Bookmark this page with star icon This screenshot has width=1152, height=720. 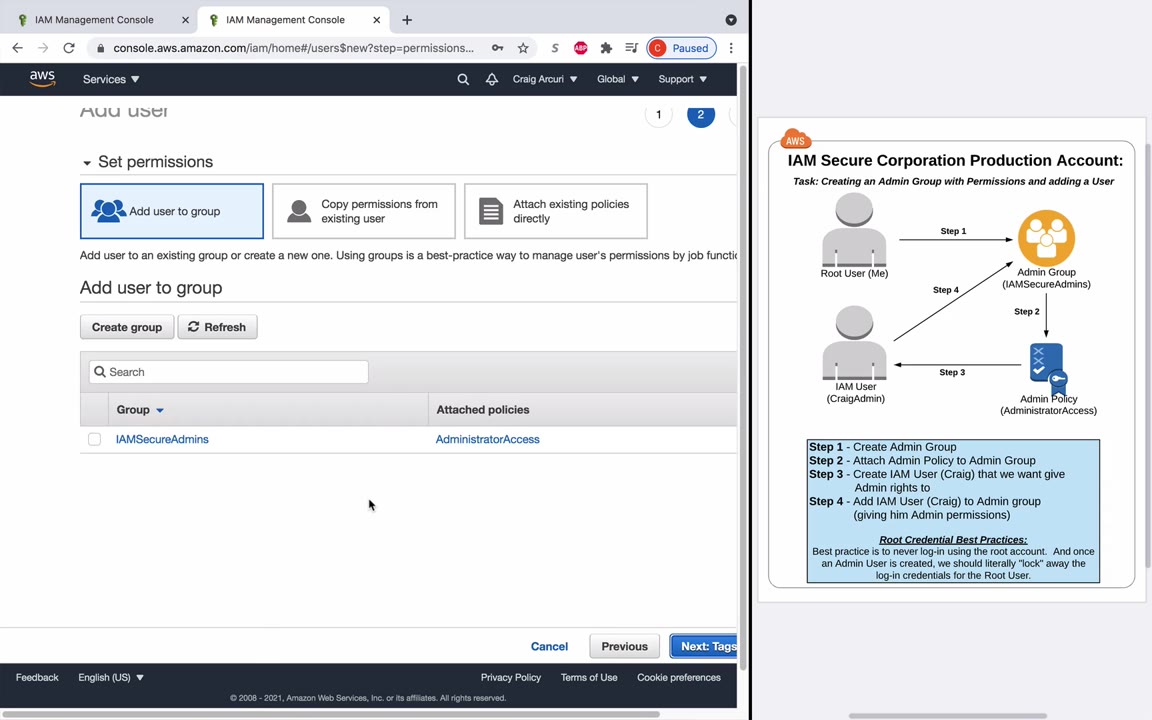tap(523, 48)
